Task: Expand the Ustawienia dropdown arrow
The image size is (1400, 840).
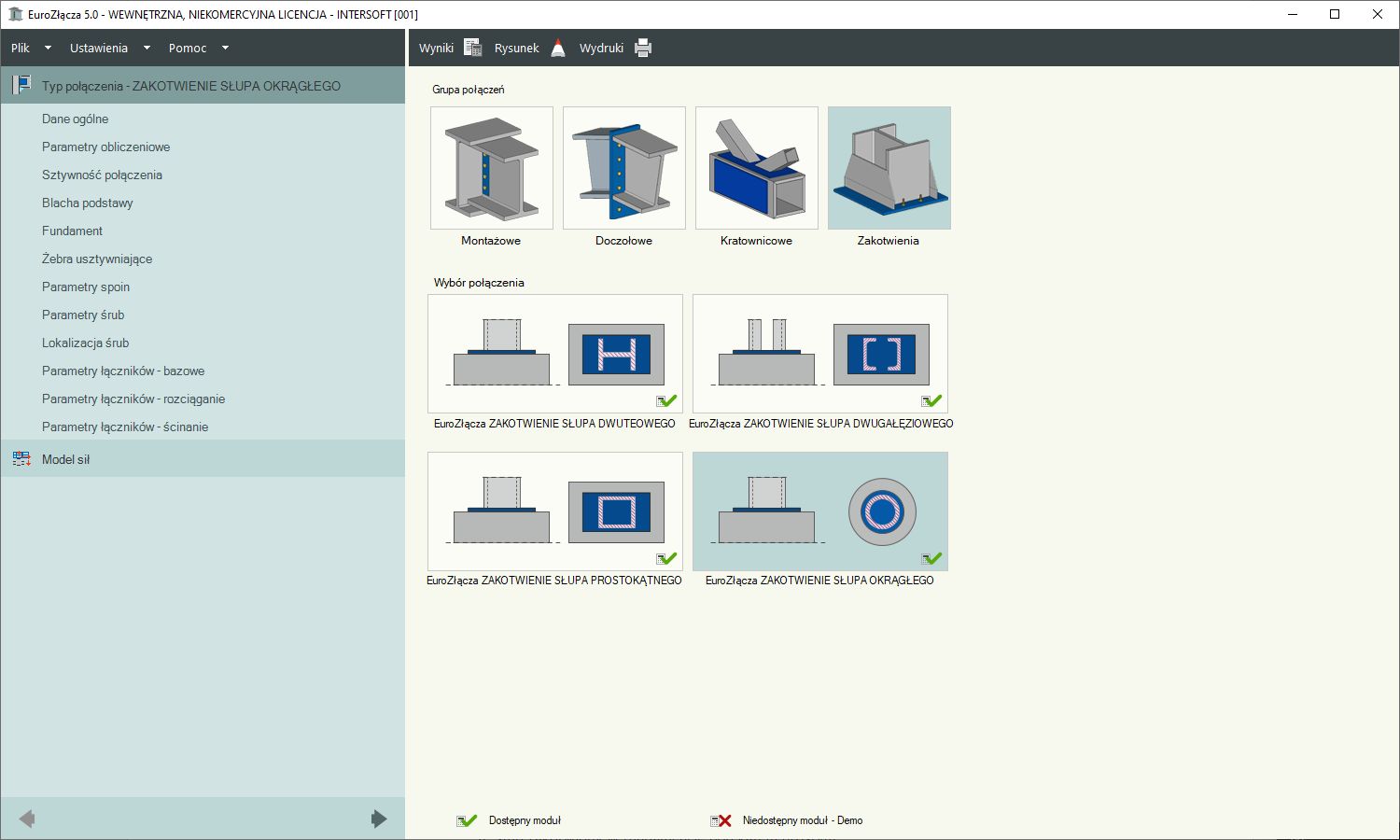Action: pyautogui.click(x=147, y=48)
